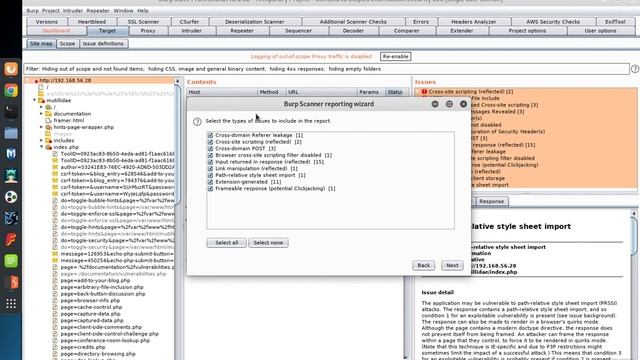Switch to the Scope sub-tab

pos(67,44)
